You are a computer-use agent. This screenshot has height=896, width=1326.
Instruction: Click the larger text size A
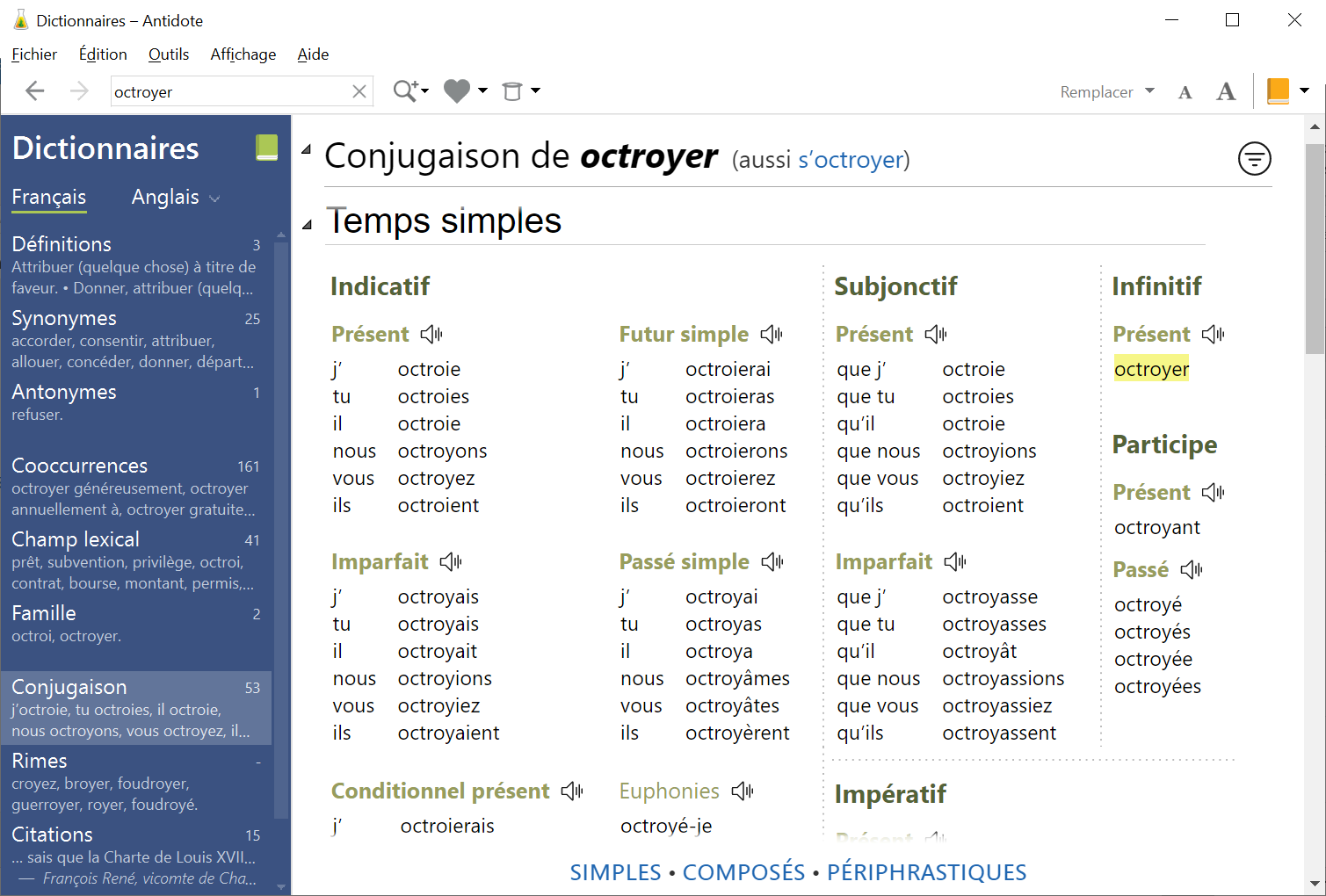[x=1226, y=92]
